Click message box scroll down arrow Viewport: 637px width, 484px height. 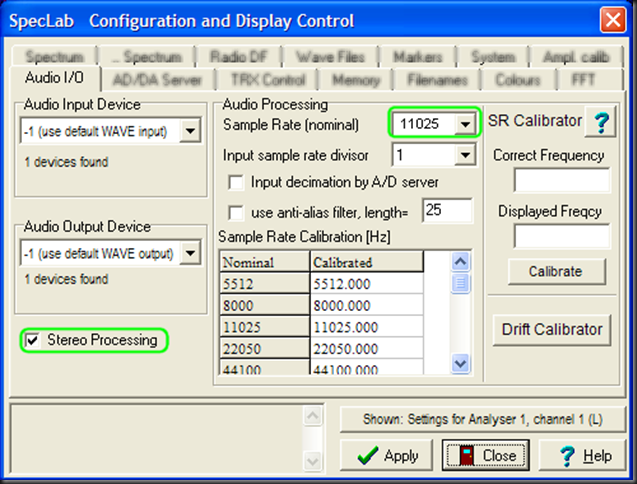pos(313,461)
